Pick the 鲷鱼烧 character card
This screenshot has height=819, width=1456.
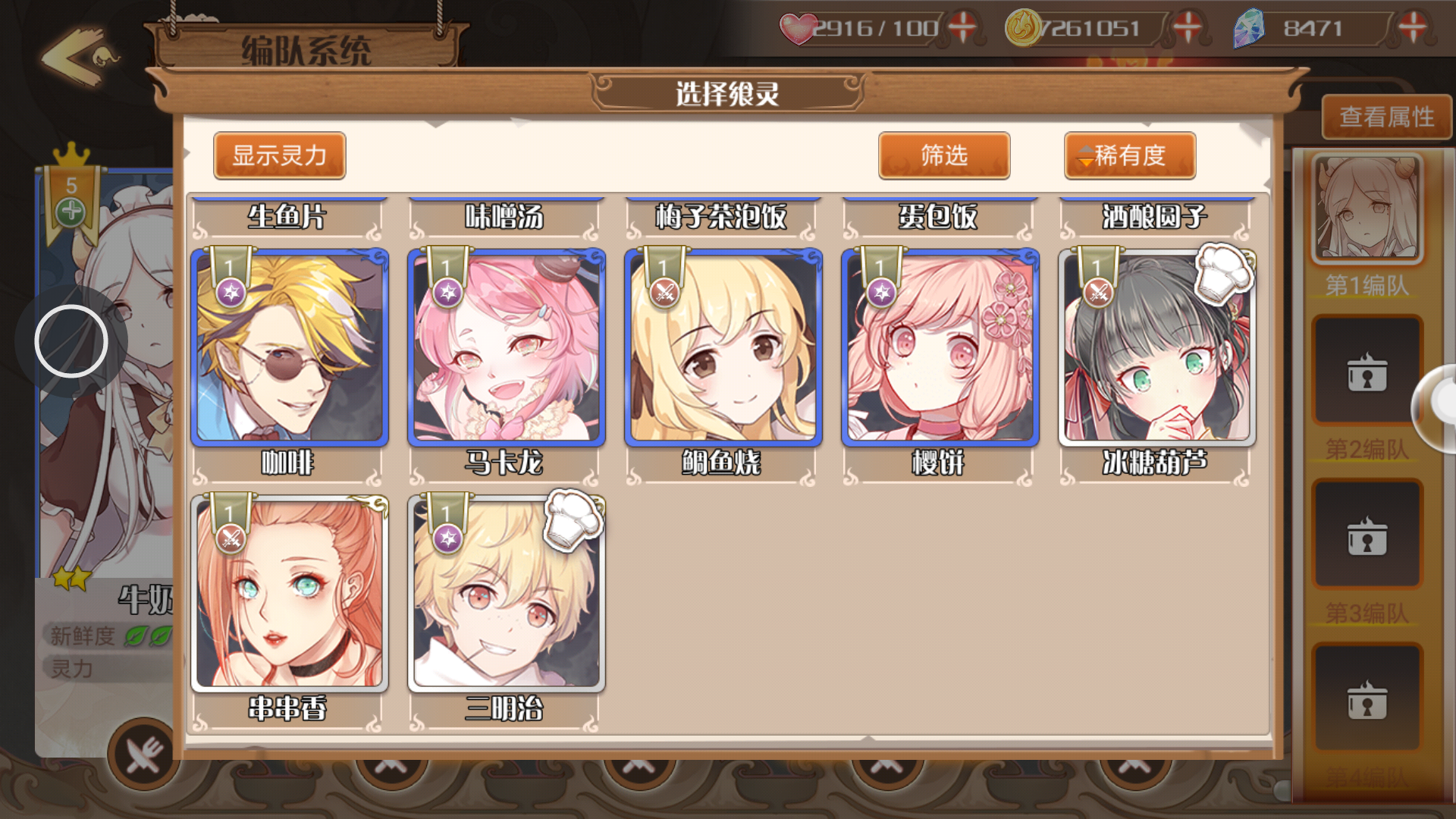coord(723,347)
